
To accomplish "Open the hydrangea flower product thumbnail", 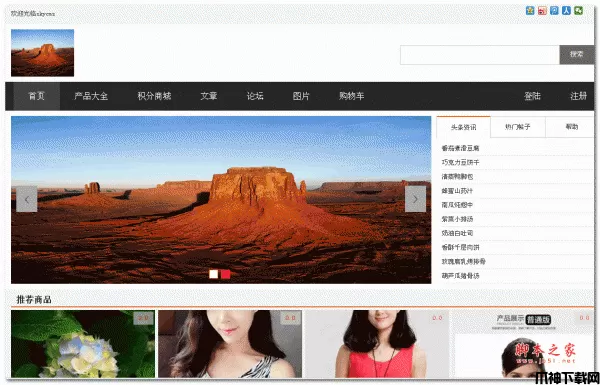I will coord(83,344).
